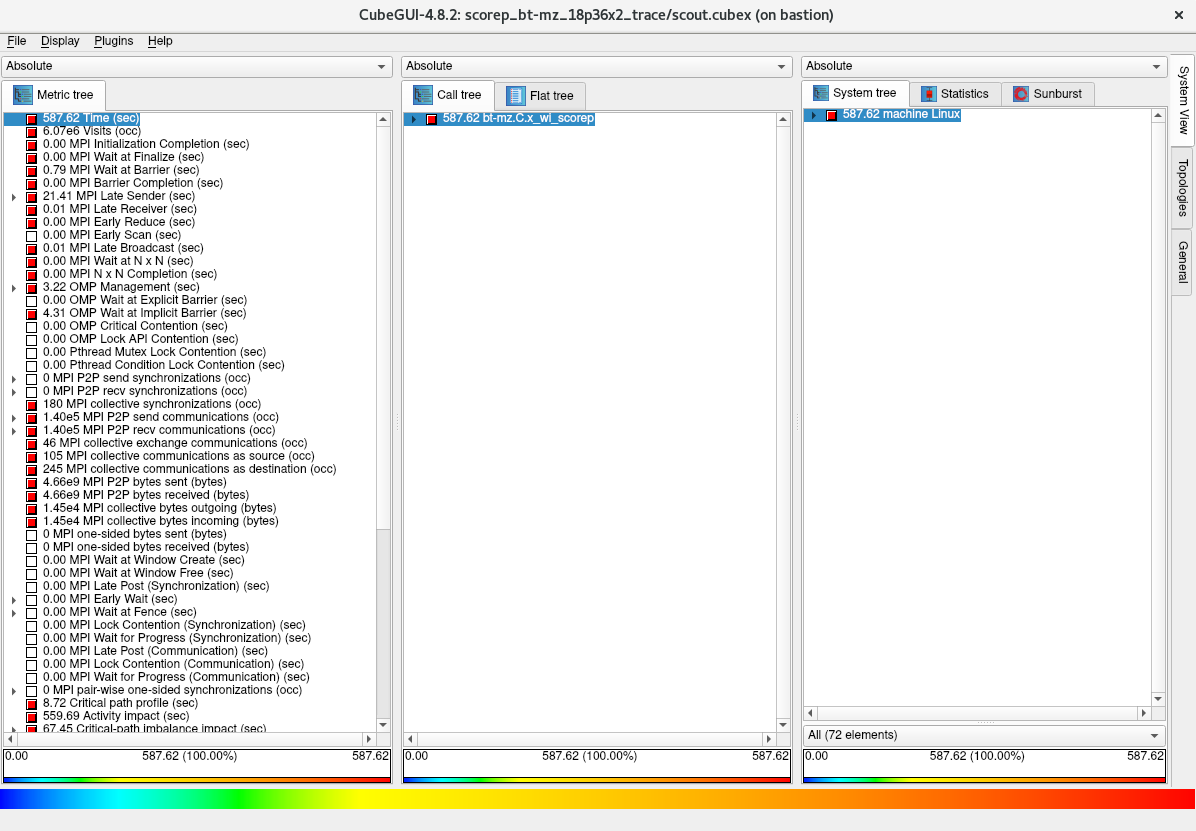Switch to the Topologies side tab

point(1182,187)
